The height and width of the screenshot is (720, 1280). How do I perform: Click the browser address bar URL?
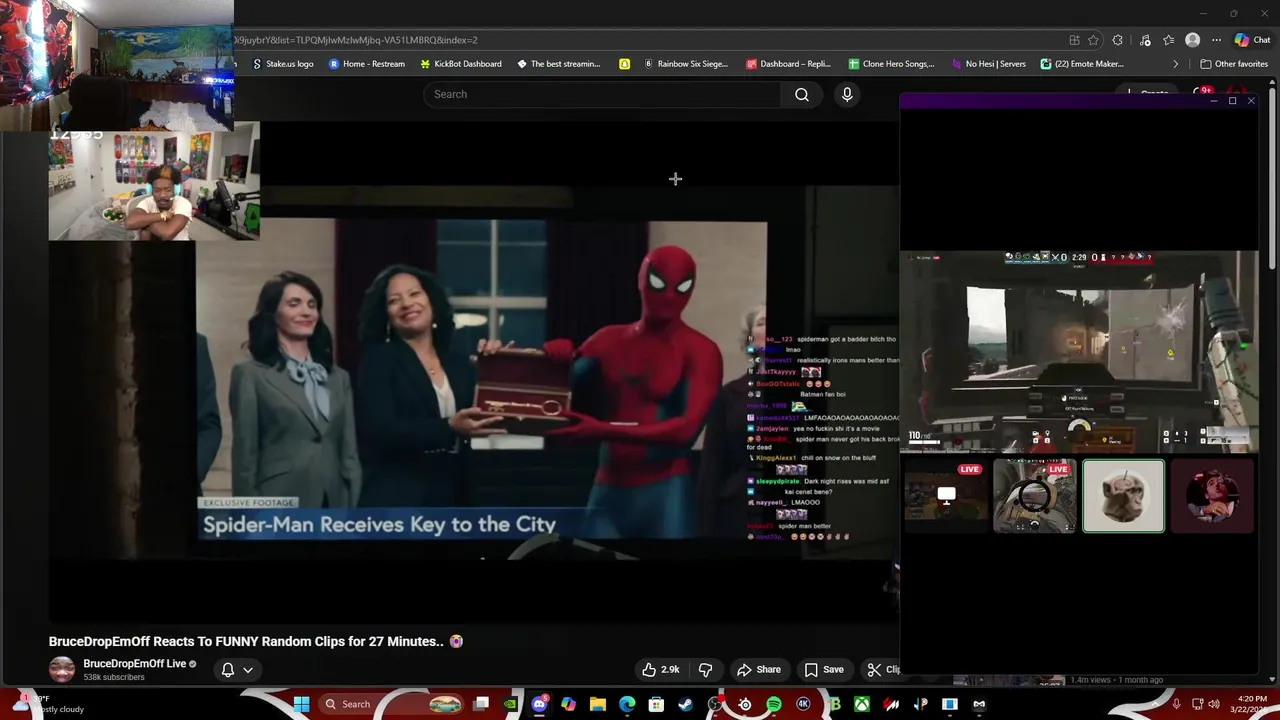click(x=355, y=40)
